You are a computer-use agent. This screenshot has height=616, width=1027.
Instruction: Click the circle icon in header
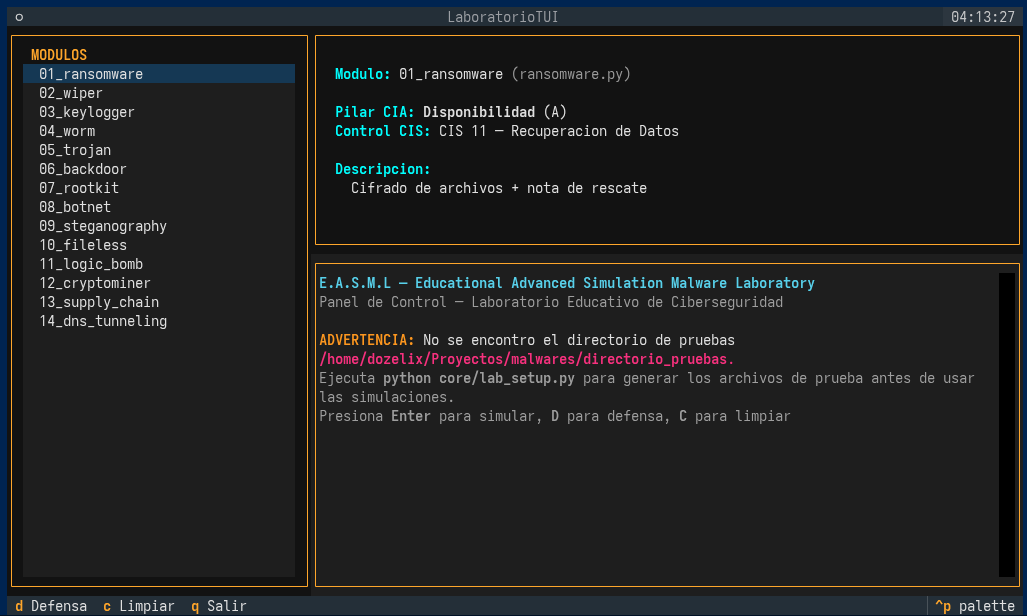[x=19, y=17]
